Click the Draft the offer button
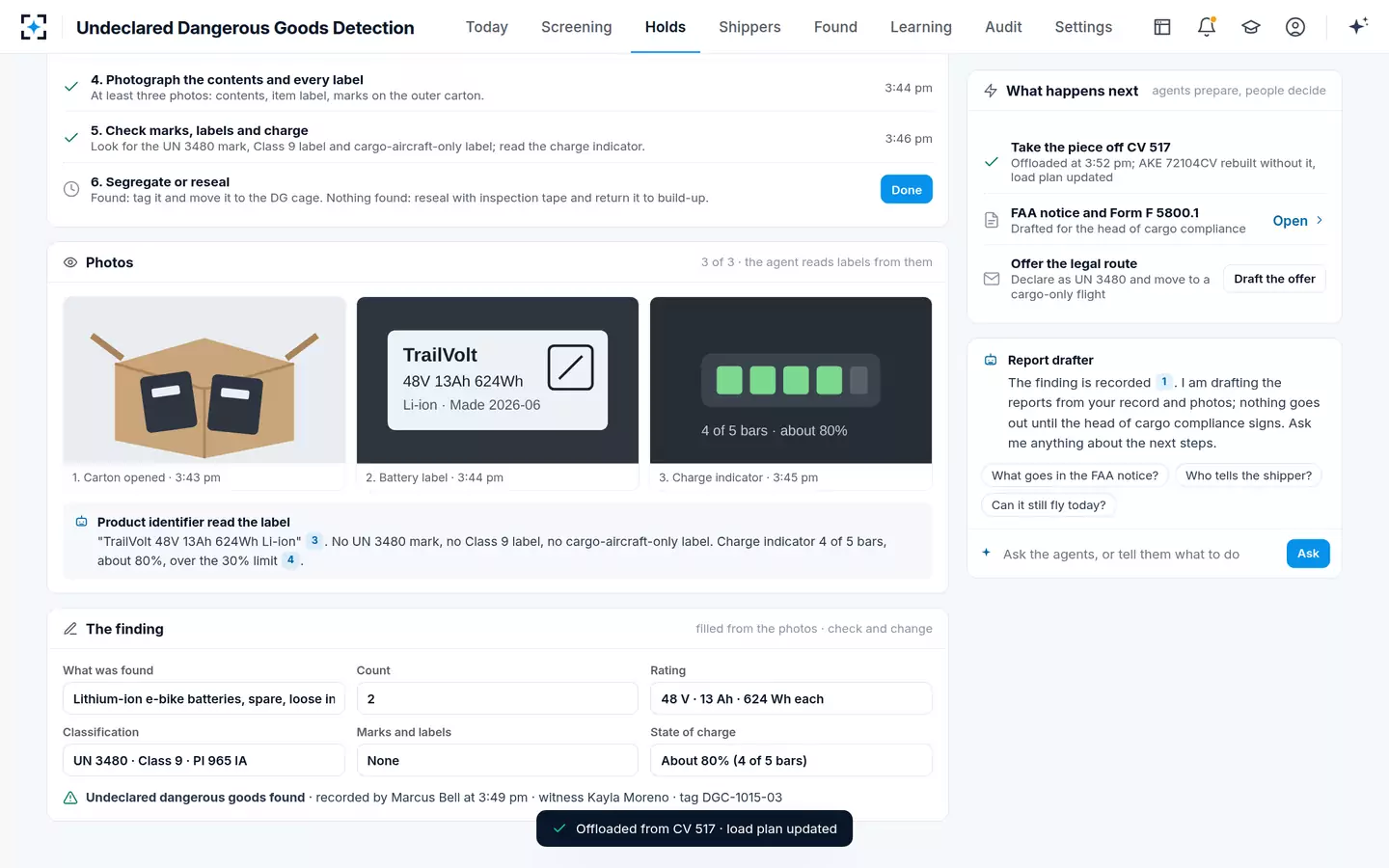This screenshot has width=1389, height=868. (x=1274, y=279)
